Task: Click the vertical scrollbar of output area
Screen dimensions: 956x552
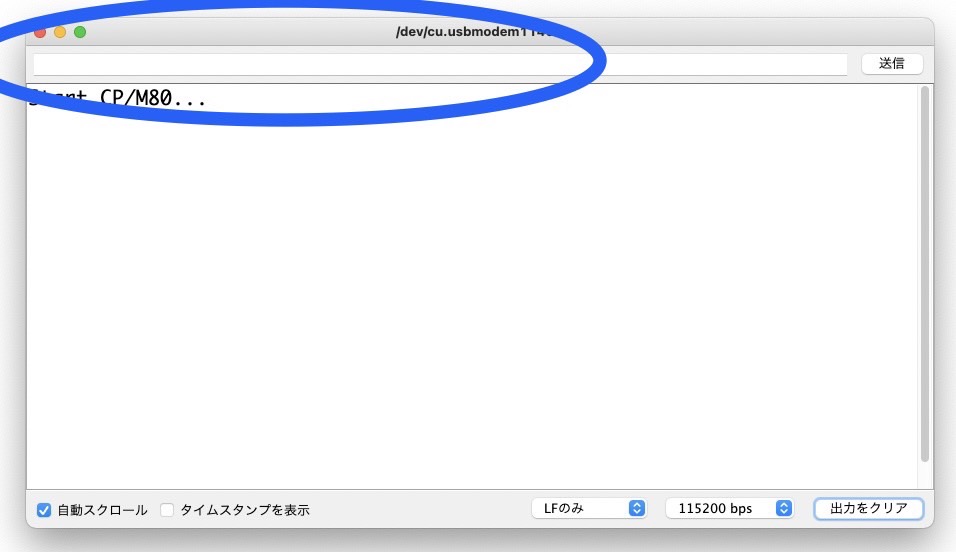Action: pos(925,274)
